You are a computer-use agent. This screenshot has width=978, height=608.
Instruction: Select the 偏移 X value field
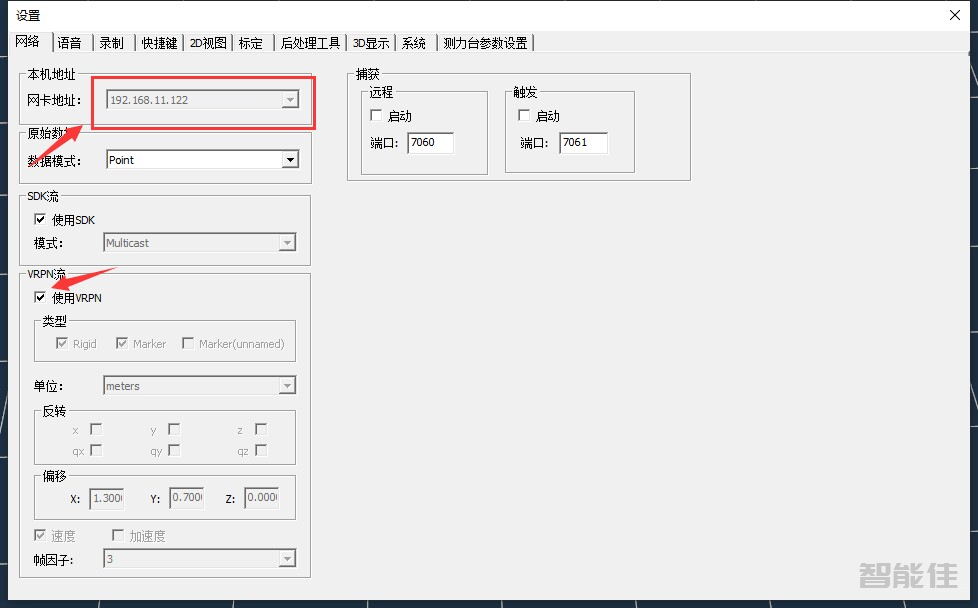pyautogui.click(x=107, y=497)
